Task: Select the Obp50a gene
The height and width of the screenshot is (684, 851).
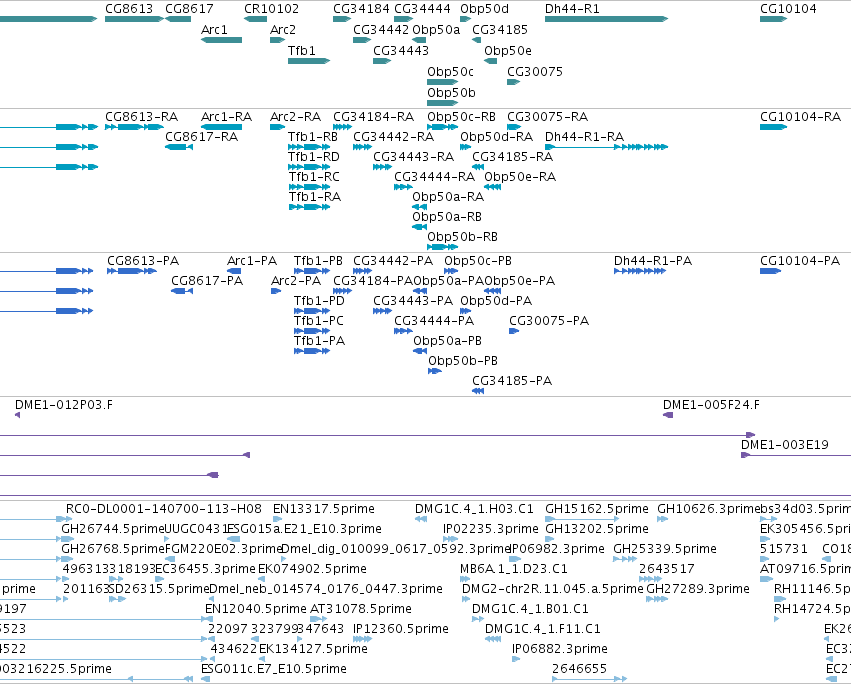Action: 419,40
